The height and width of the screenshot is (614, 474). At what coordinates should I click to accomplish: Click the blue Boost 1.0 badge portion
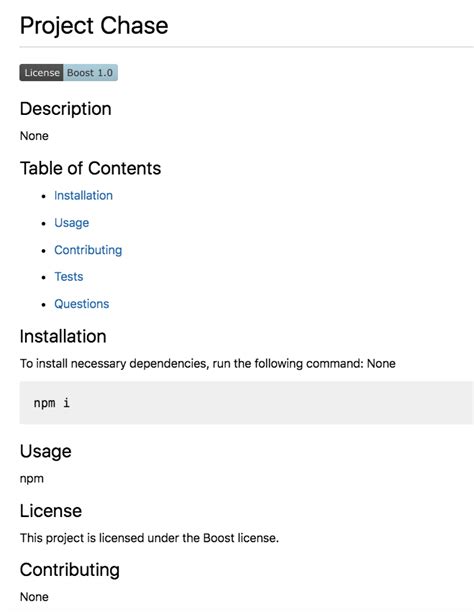click(x=90, y=73)
